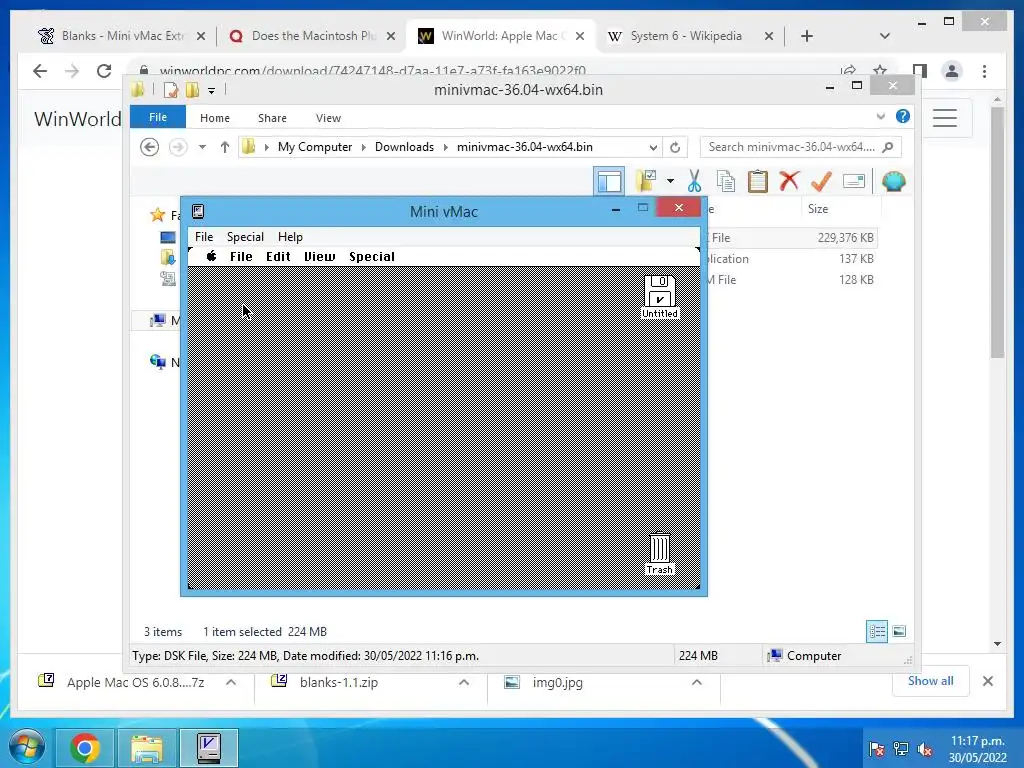
Task: Click the clipboard Paste icon
Action: click(x=758, y=181)
